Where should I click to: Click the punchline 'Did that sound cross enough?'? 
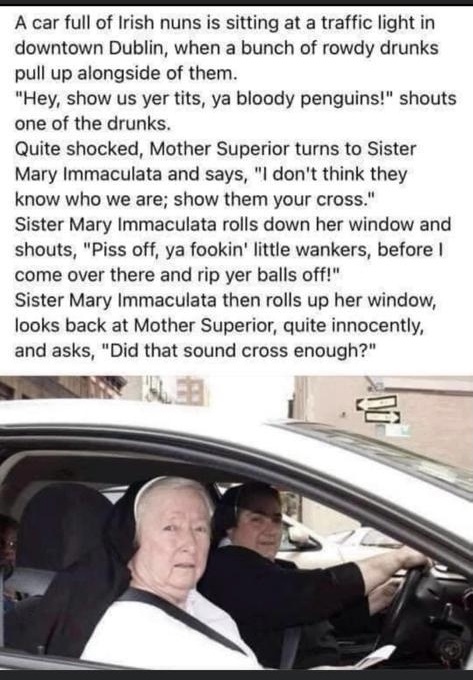click(x=240, y=350)
